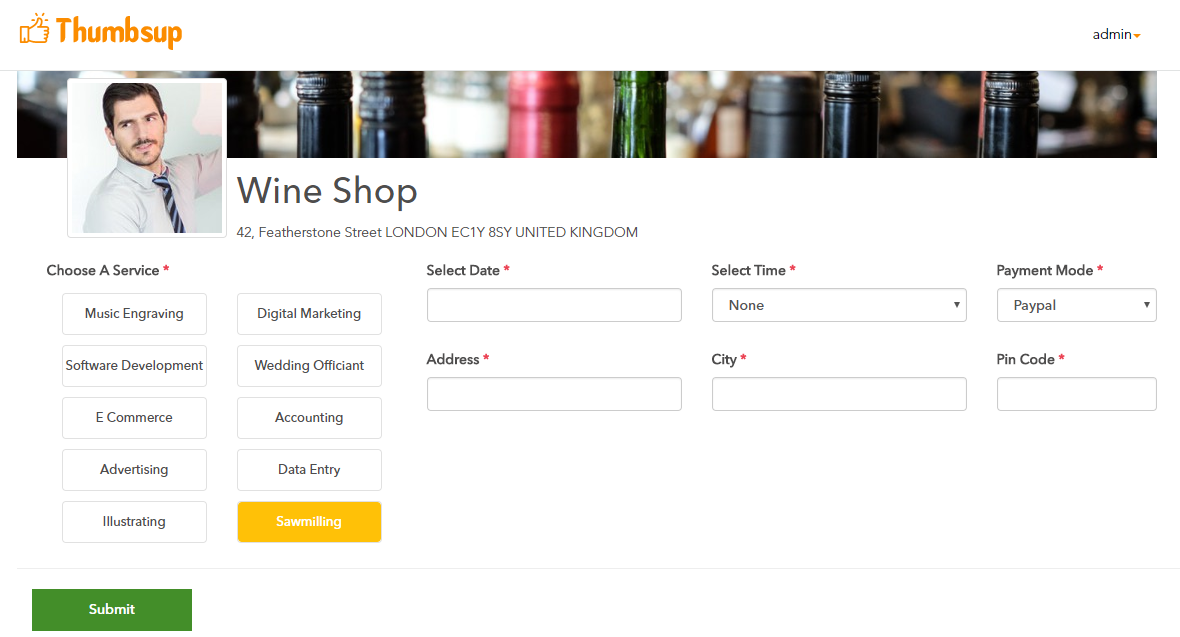Click into the Address field
Screen dimensions: 1180x637
pyautogui.click(x=554, y=394)
